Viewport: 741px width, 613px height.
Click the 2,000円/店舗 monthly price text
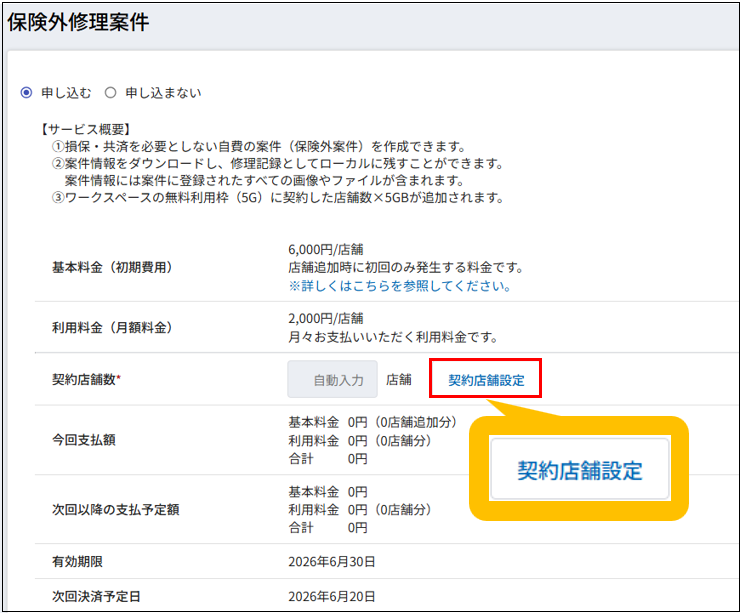[326, 319]
